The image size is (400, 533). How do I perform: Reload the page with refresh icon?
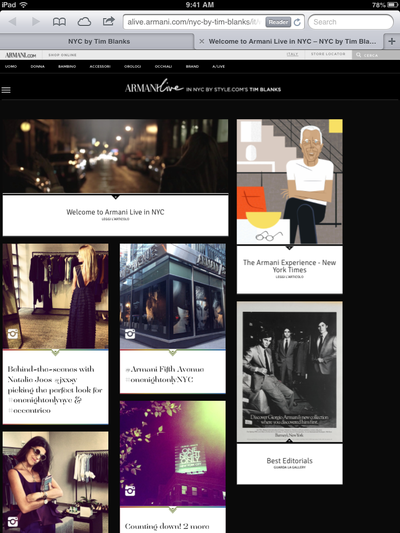(x=297, y=22)
